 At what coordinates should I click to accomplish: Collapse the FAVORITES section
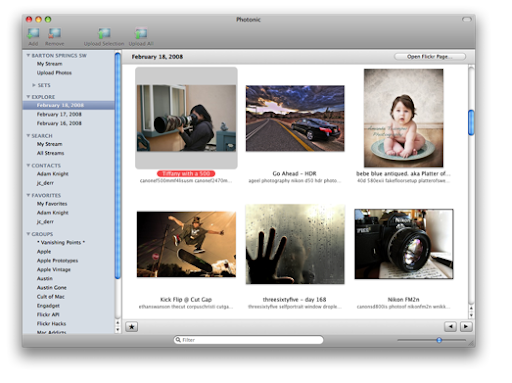click(x=28, y=195)
